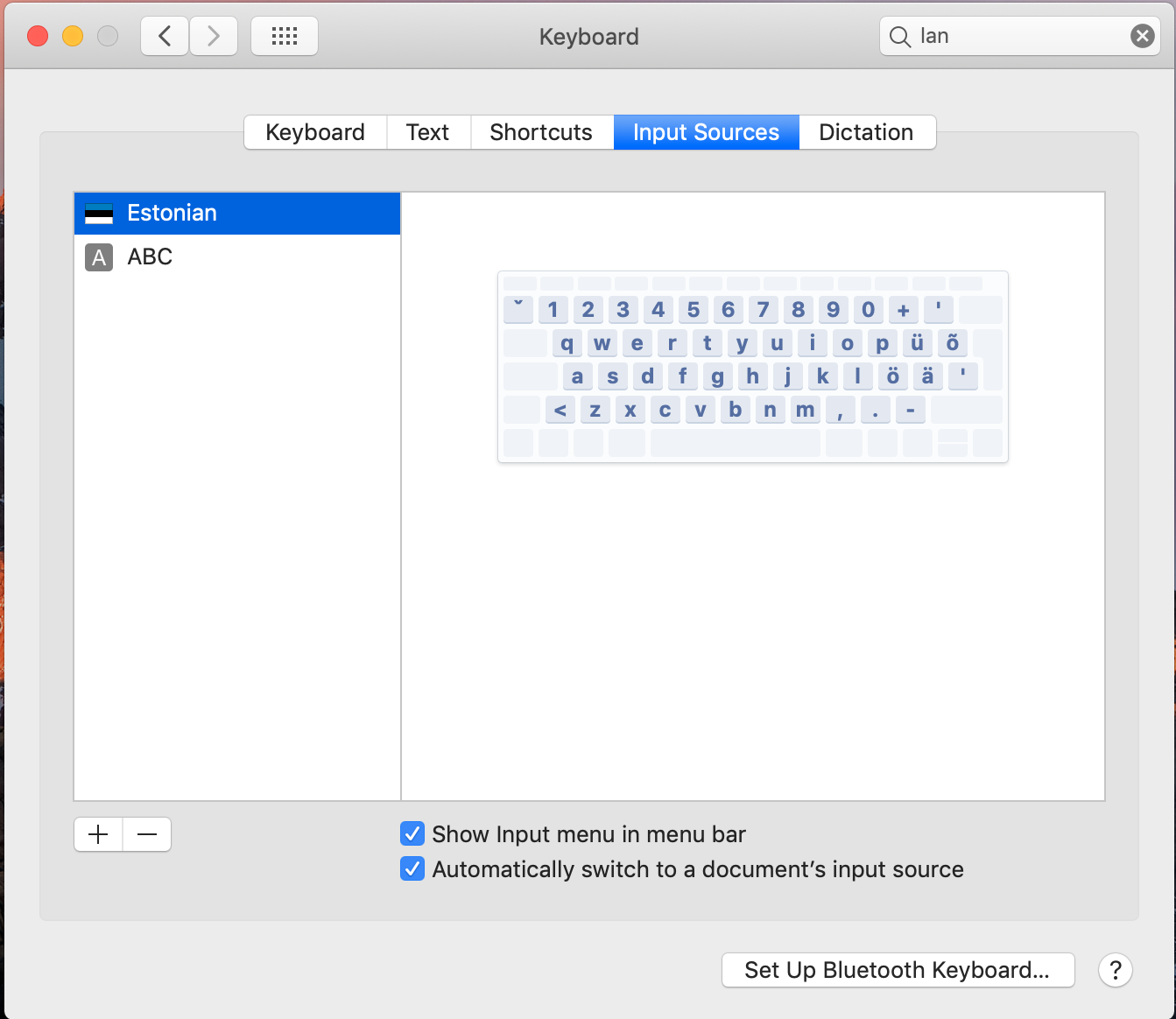This screenshot has height=1019, width=1176.
Task: Click Set Up Bluetooth Keyboard
Action: pyautogui.click(x=897, y=970)
